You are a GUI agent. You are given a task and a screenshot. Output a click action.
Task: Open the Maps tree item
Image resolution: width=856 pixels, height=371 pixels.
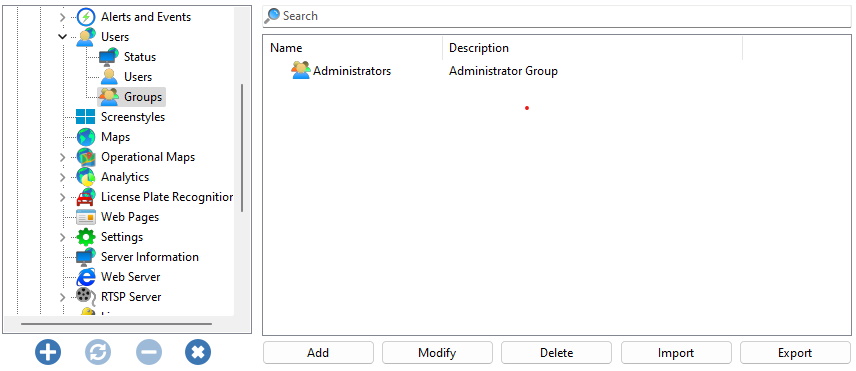[x=115, y=137]
